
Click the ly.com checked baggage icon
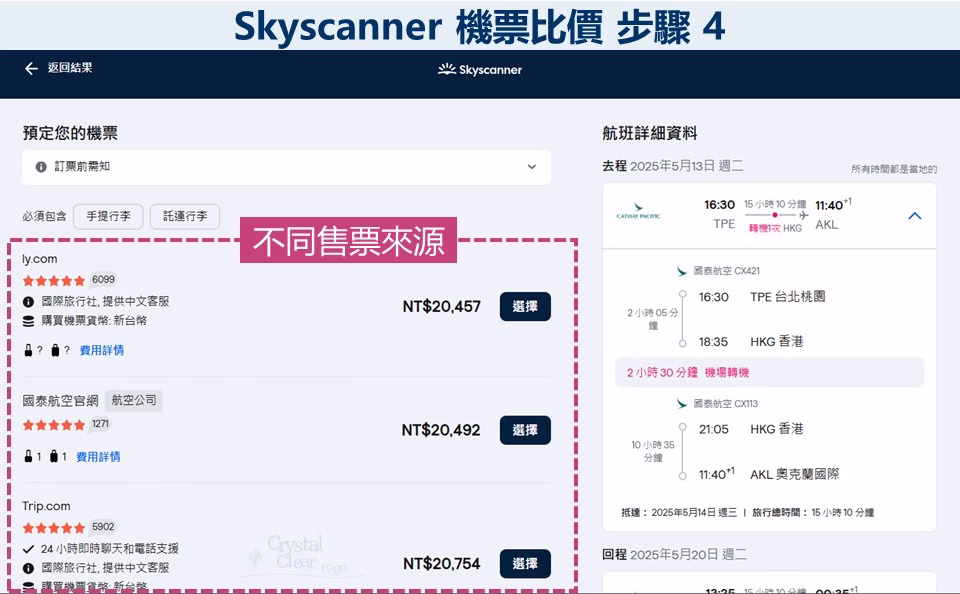point(55,350)
